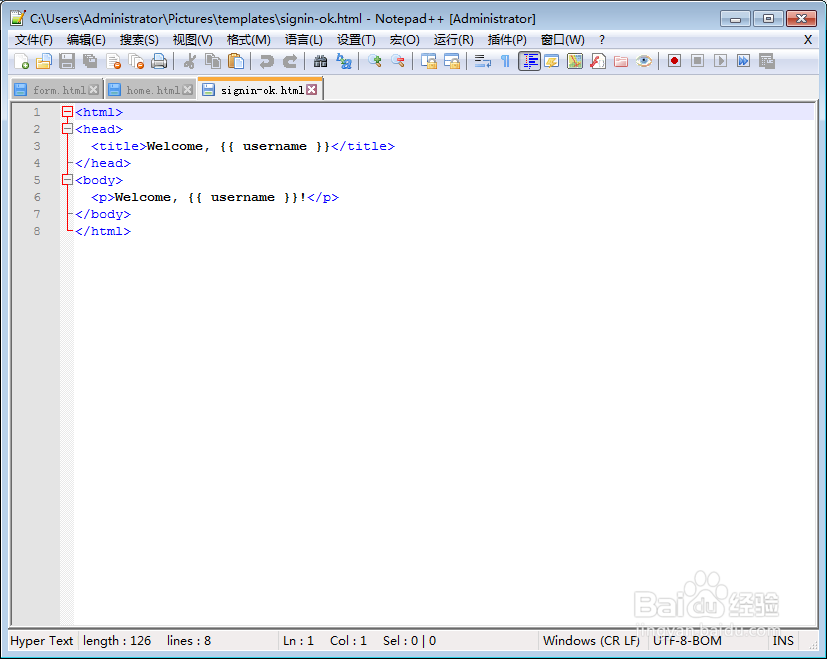Click the X close-document button in menu bar
This screenshot has width=827, height=659.
(x=807, y=40)
